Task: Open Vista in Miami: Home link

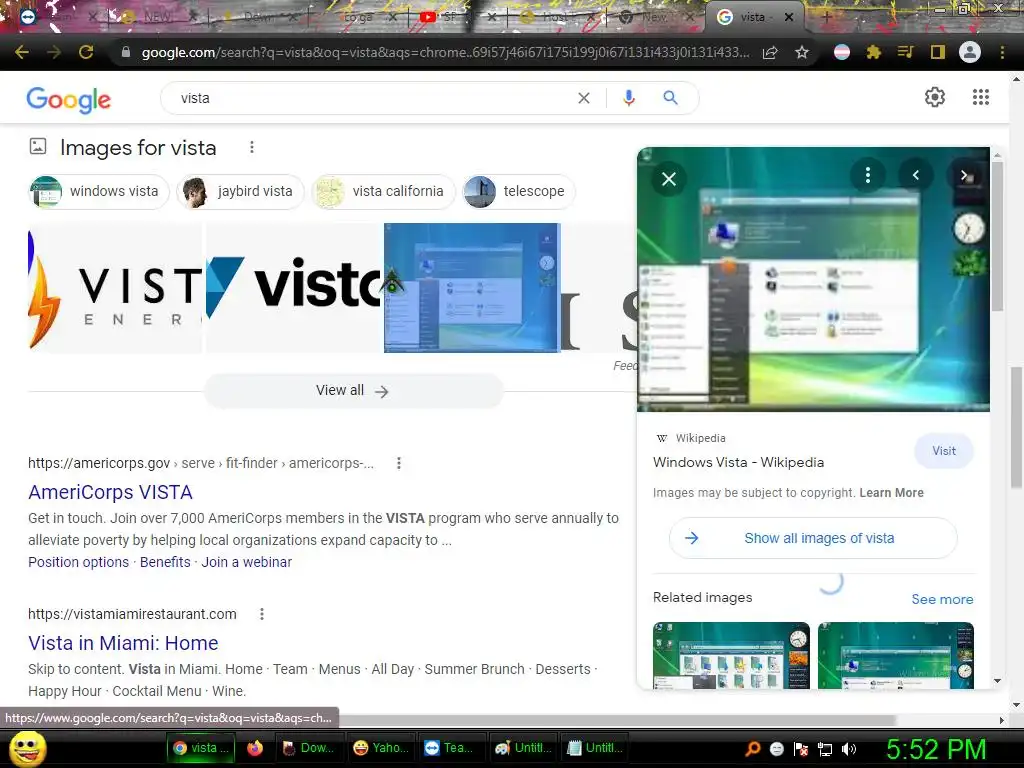Action: coord(123,643)
